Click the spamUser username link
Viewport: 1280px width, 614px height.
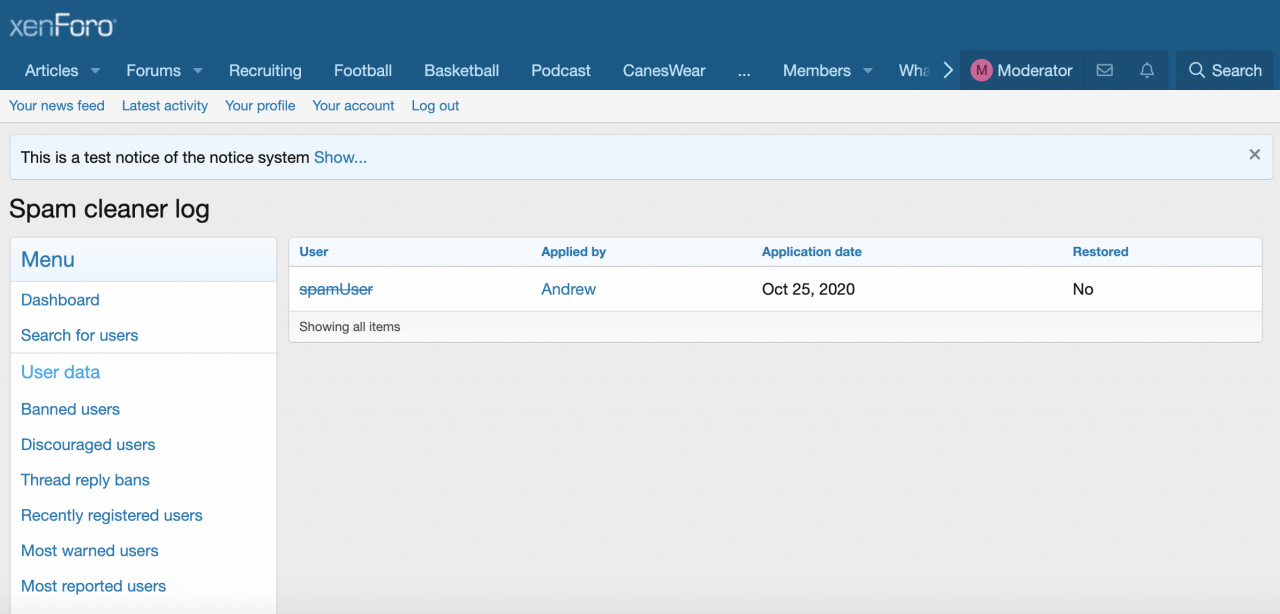coord(336,289)
